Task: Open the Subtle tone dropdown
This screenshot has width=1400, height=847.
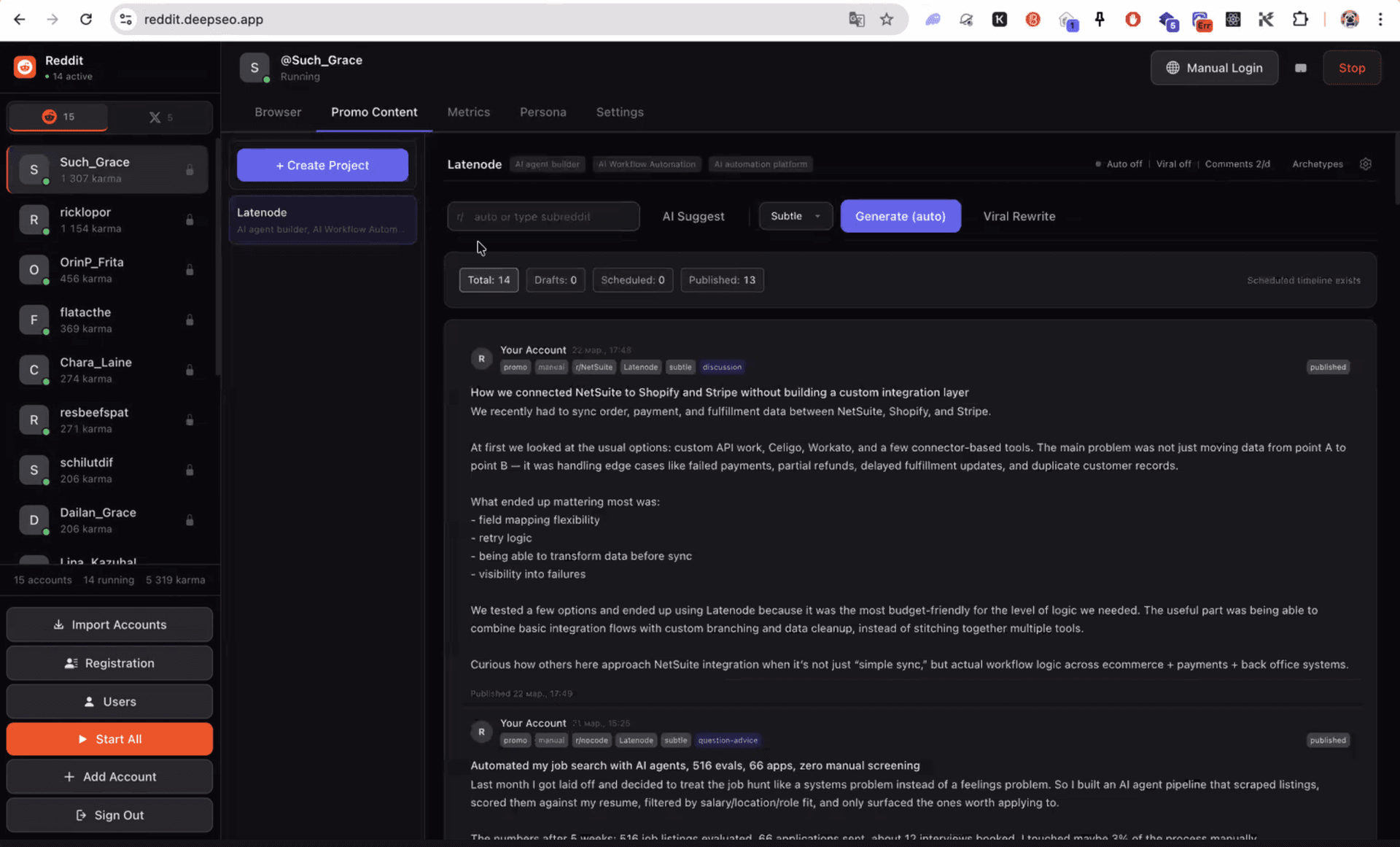Action: 795,216
